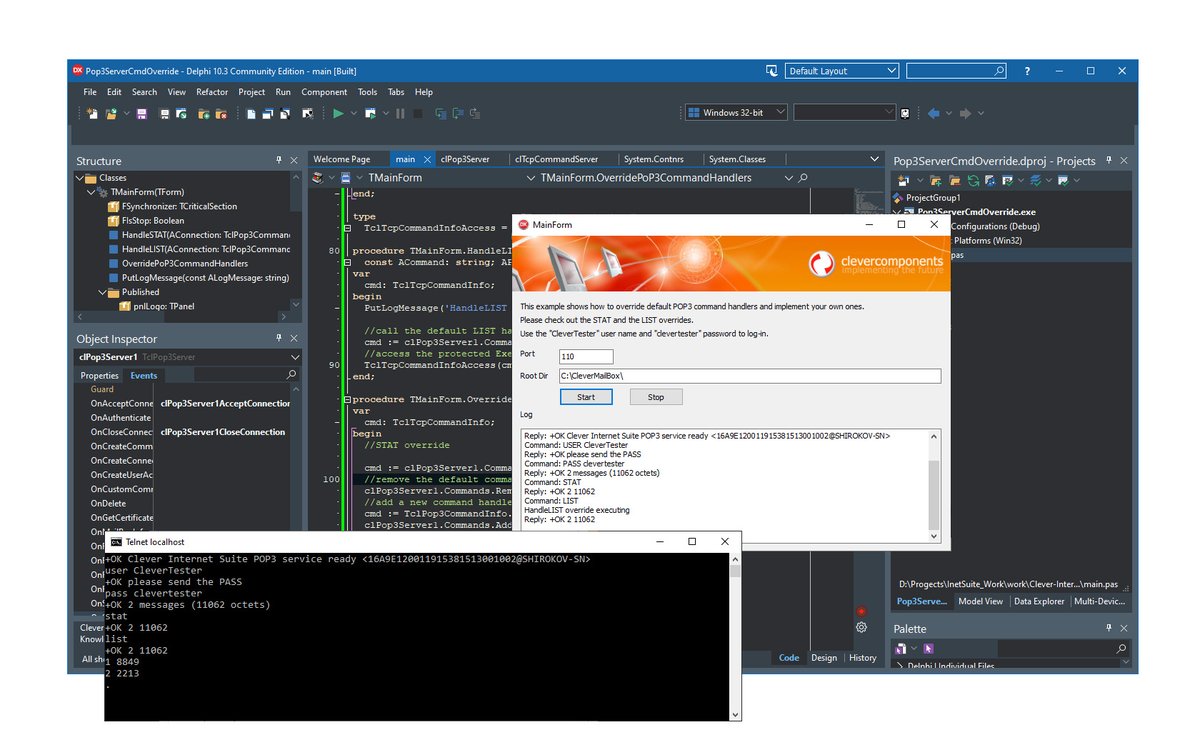Click search icon in code editor navigation bar

pyautogui.click(x=802, y=178)
